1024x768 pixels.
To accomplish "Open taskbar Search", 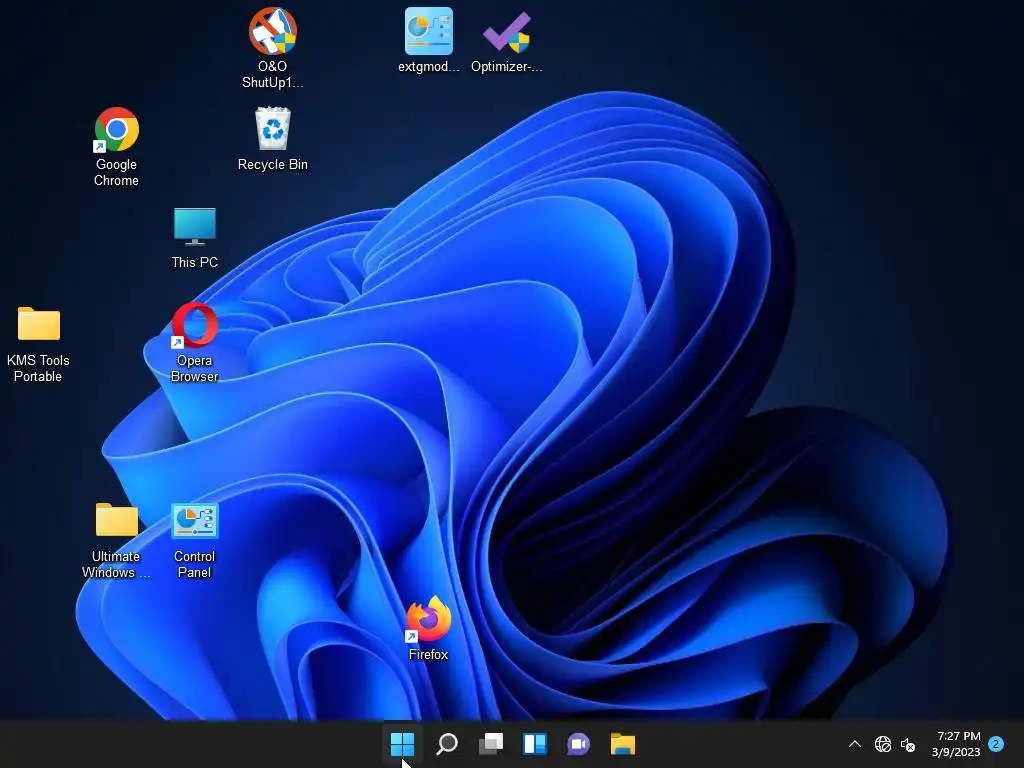I will (x=447, y=744).
